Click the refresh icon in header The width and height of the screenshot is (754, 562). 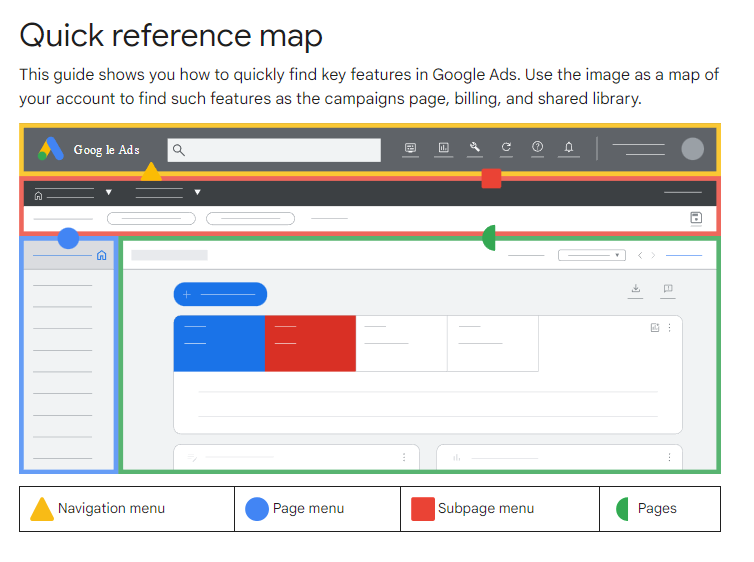pyautogui.click(x=506, y=147)
